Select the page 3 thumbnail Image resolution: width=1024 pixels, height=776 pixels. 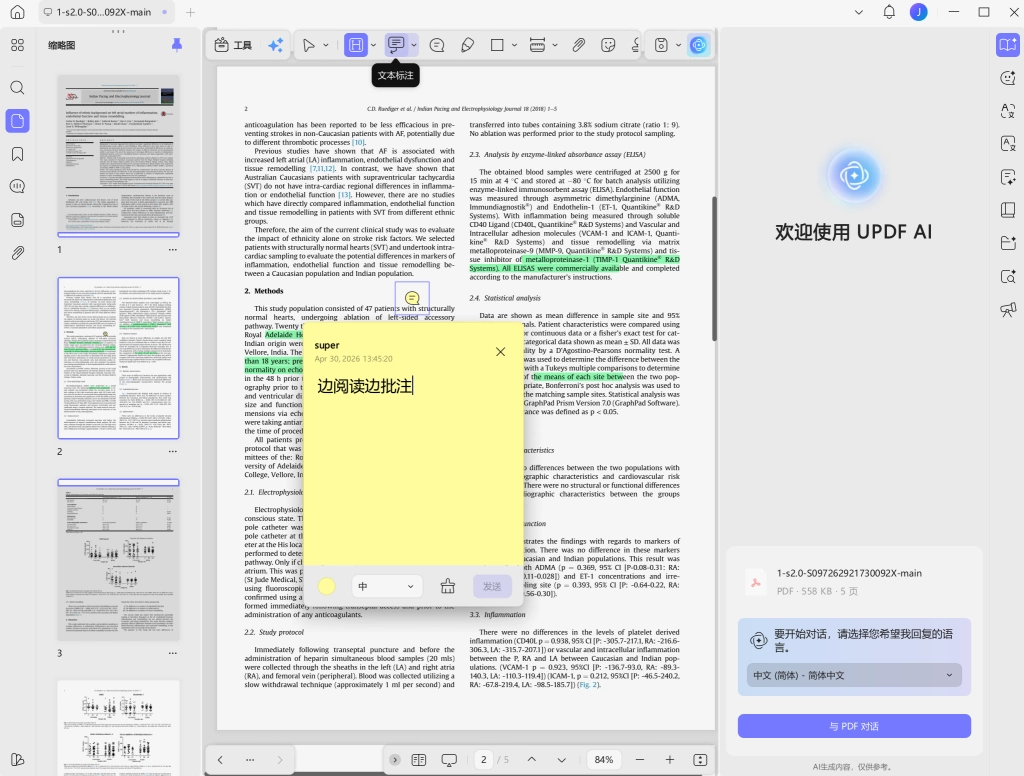[118, 560]
